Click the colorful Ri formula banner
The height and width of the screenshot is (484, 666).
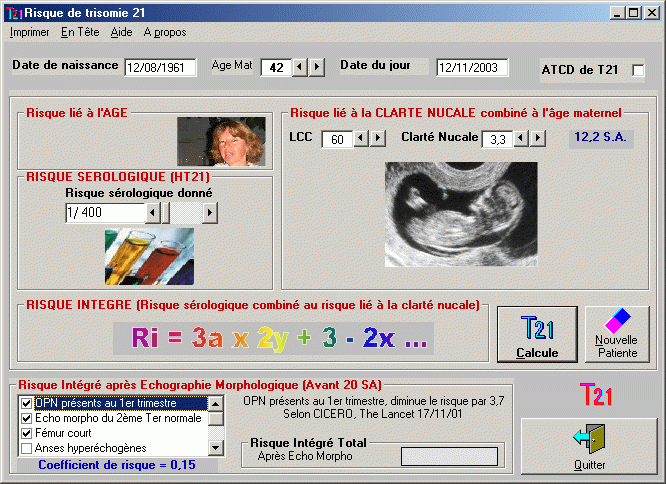pos(274,338)
